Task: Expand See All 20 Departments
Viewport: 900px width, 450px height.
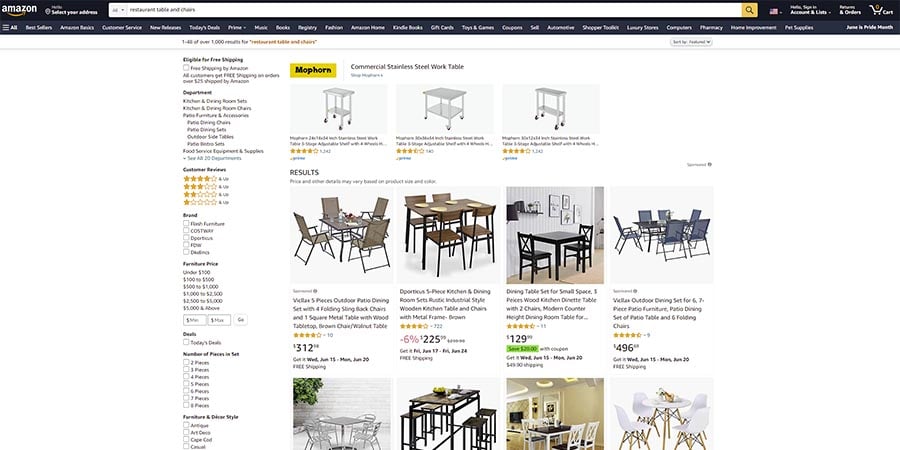Action: tap(212, 158)
